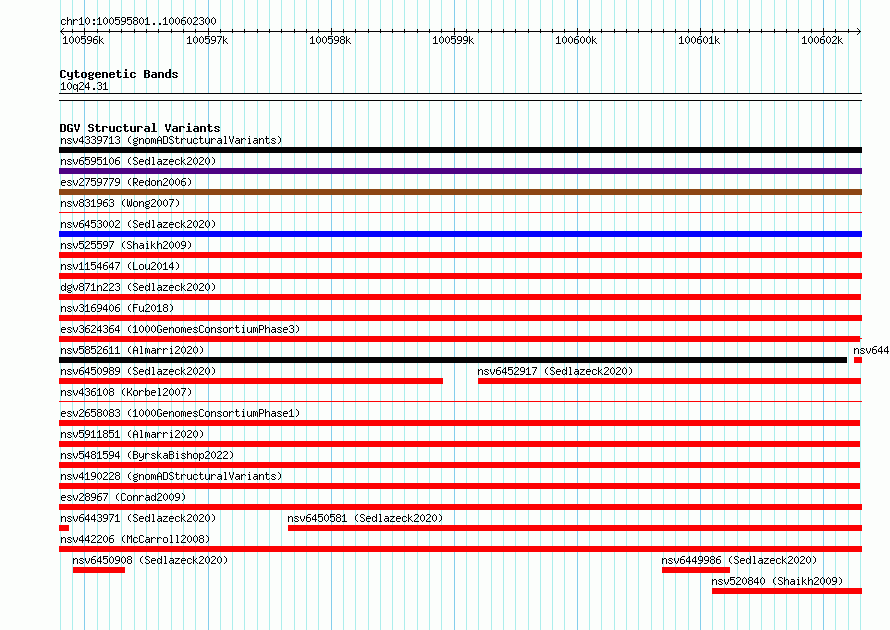The width and height of the screenshot is (890, 630).
Task: Open esv28967 (Conrad2009) label
Action: 123,497
